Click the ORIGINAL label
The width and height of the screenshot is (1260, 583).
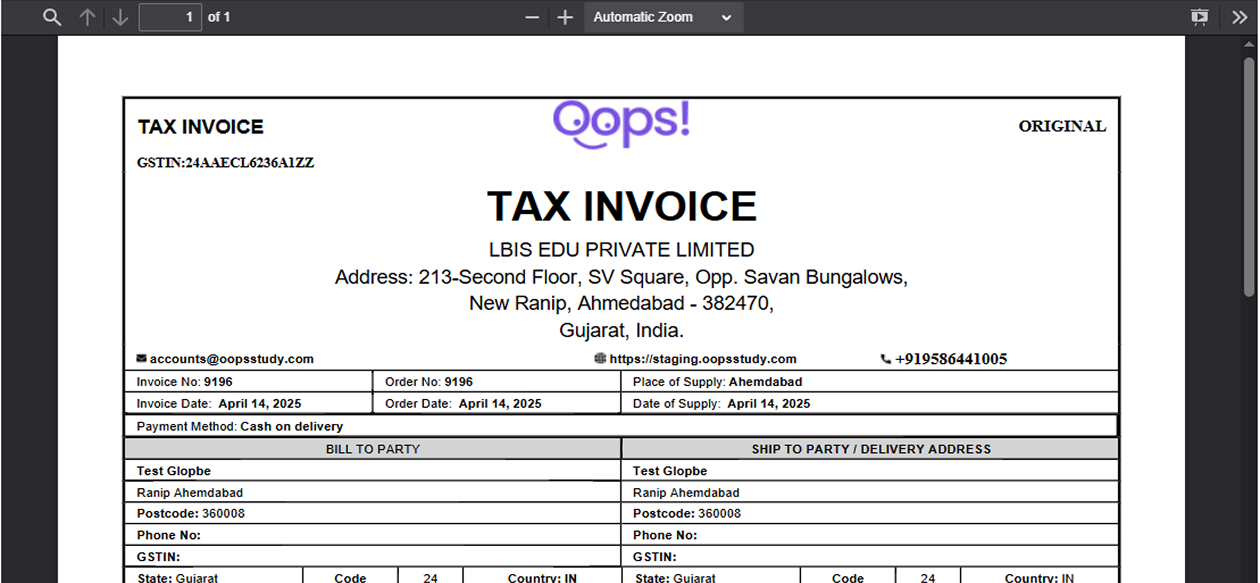[x=1062, y=126]
